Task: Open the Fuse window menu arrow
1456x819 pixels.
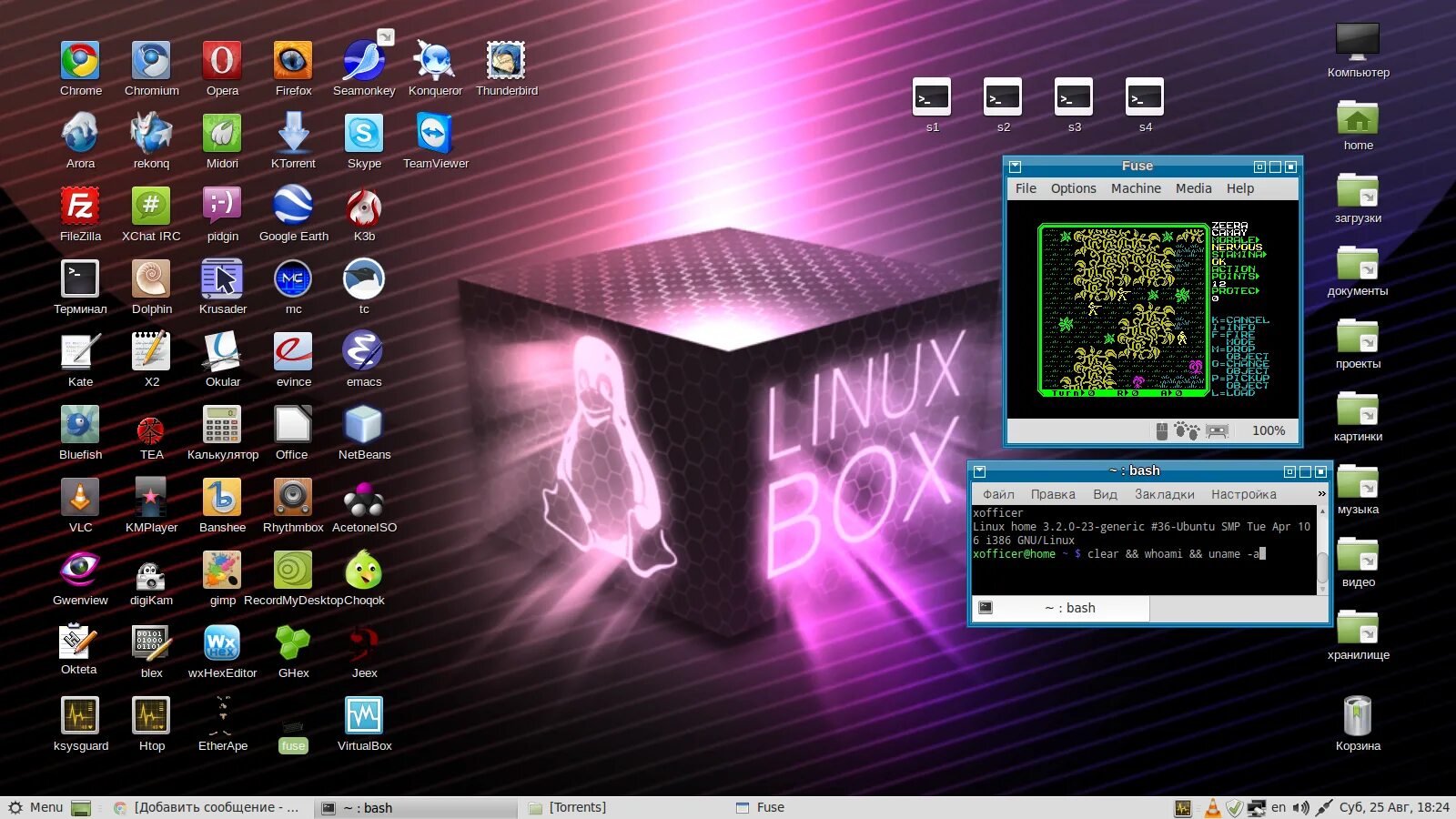Action: click(x=1016, y=167)
